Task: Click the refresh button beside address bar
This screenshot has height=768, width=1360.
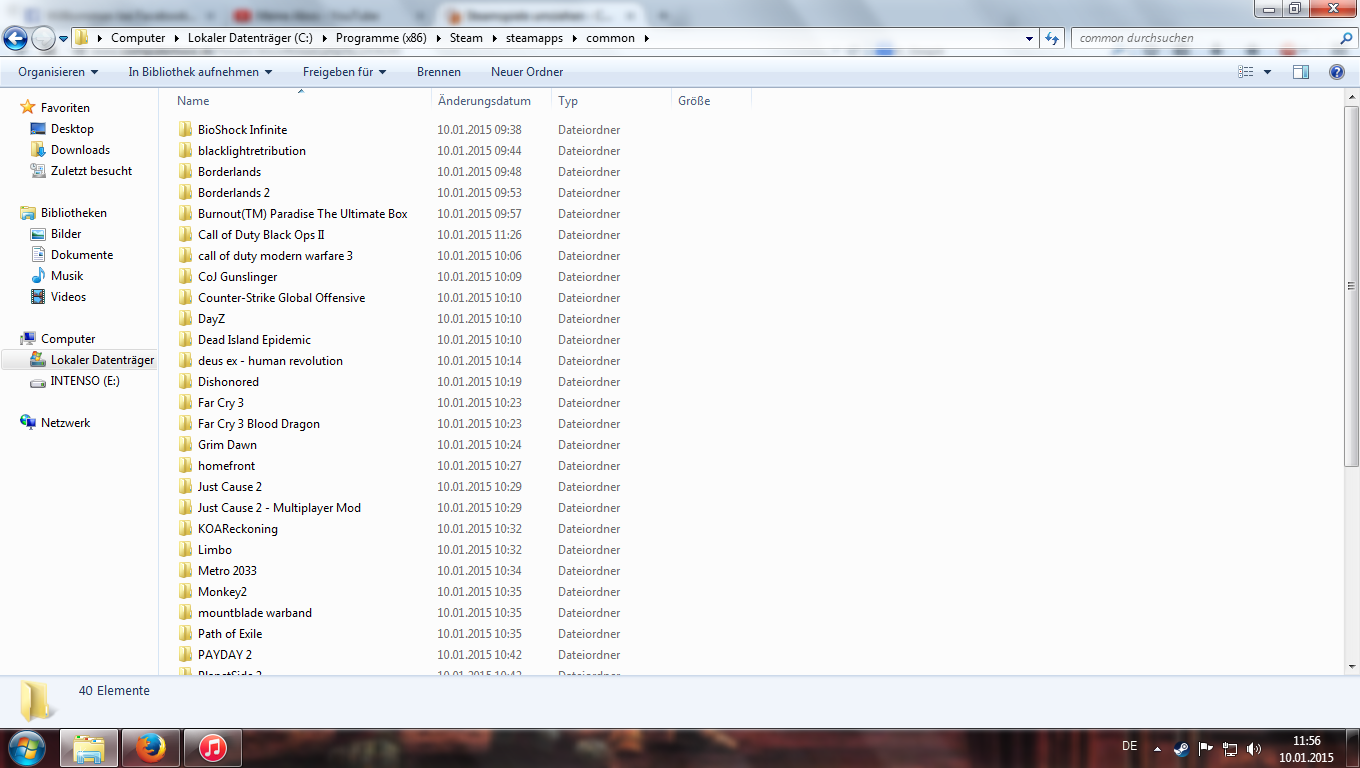Action: [1052, 38]
